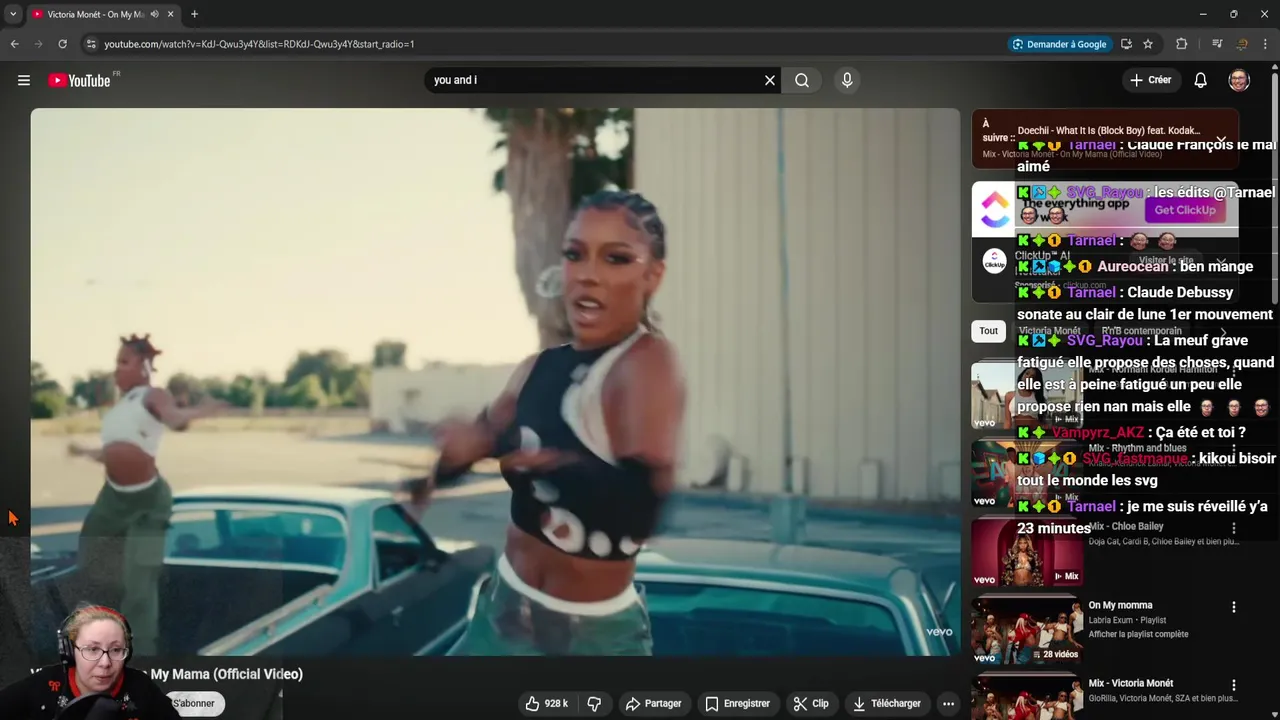Install app icon in the address bar
The image size is (1280, 720).
(1126, 44)
